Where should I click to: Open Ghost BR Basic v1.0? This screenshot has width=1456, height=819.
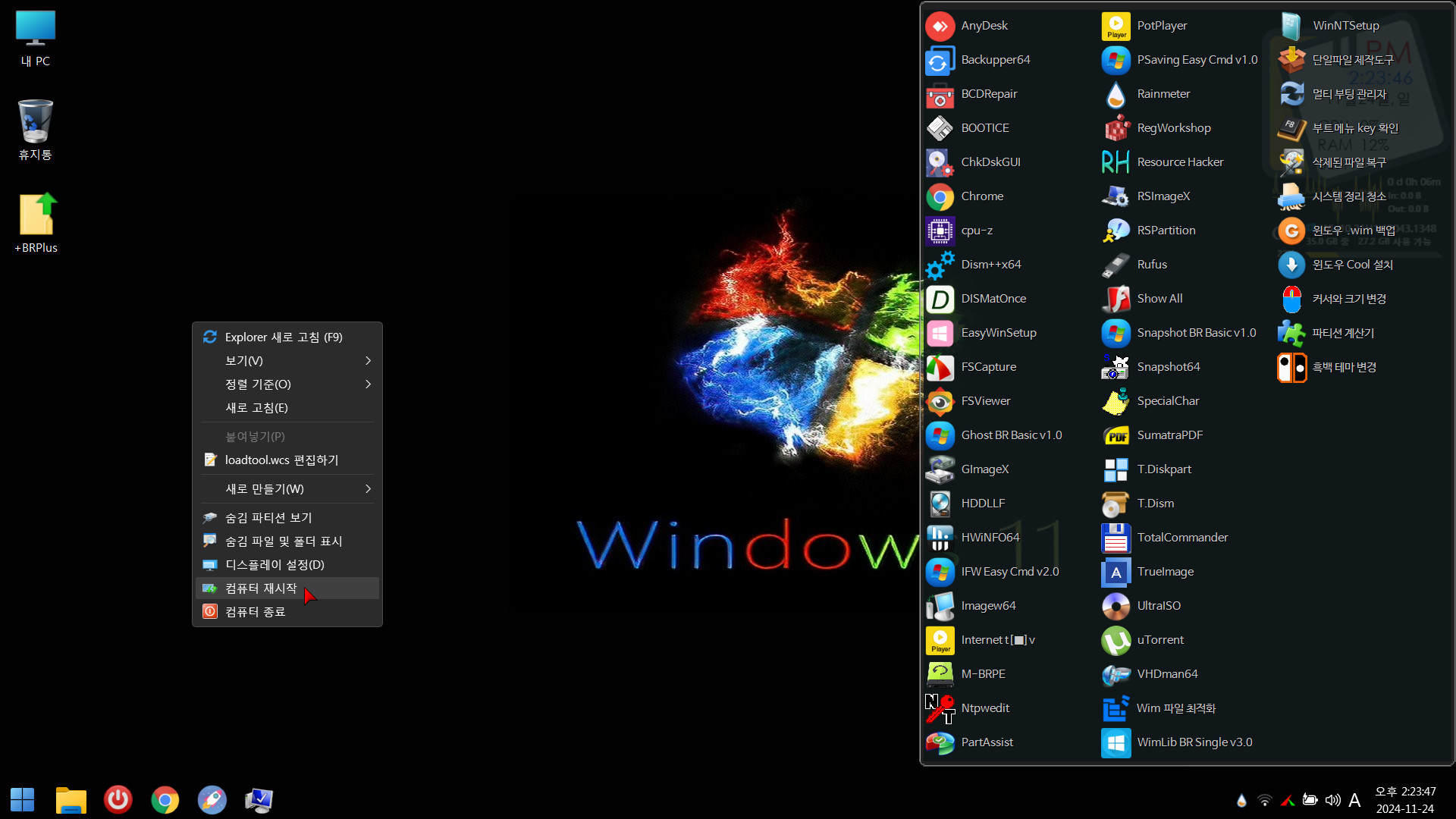994,435
